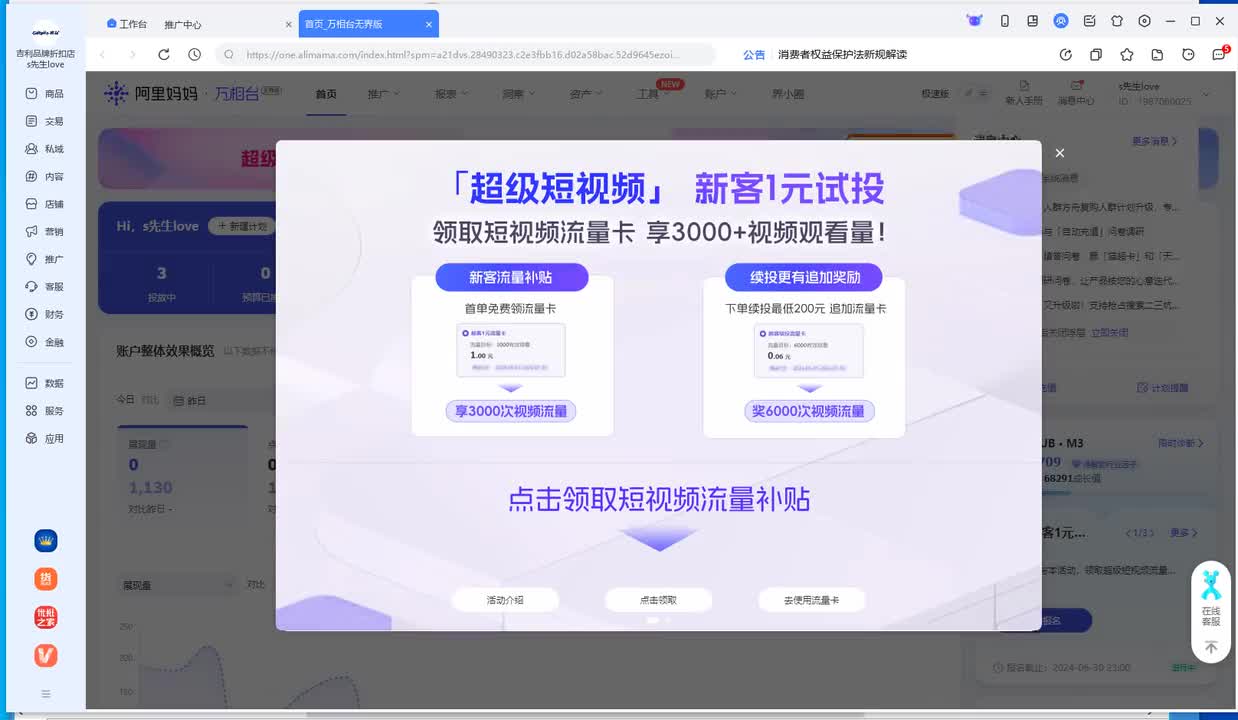1238x720 pixels.
Task: Open browsing history clock icon
Action: click(194, 55)
